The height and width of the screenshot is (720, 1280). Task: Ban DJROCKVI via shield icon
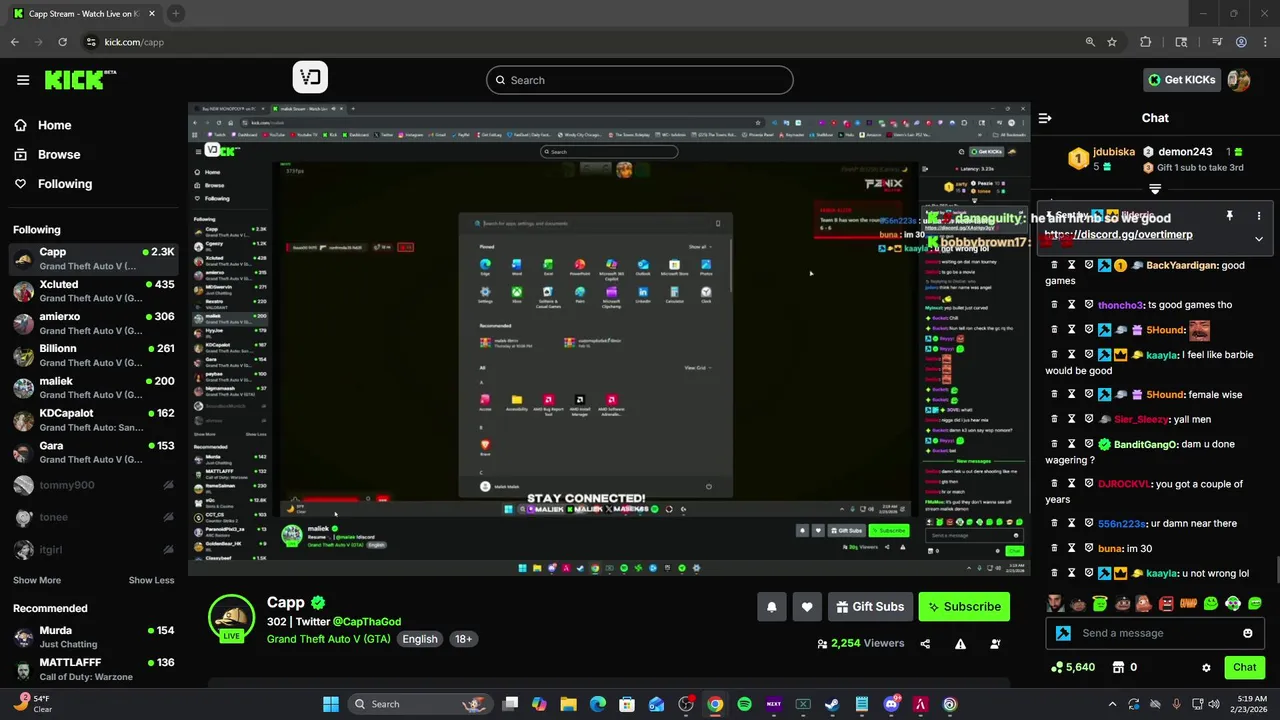click(1089, 484)
